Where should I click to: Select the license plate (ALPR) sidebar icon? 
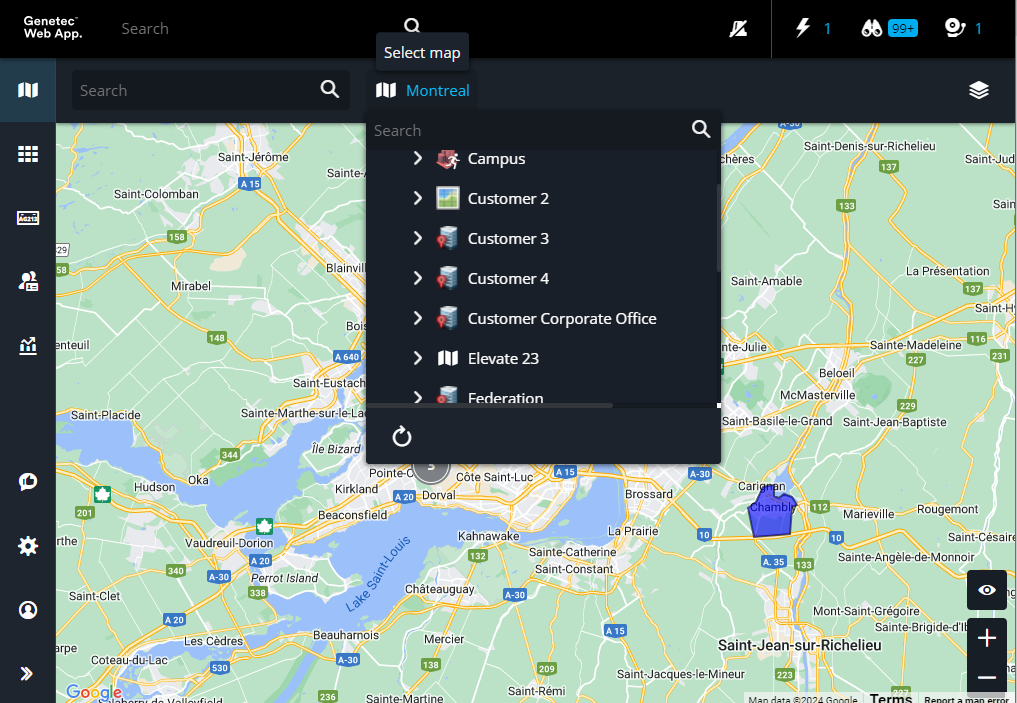28,217
